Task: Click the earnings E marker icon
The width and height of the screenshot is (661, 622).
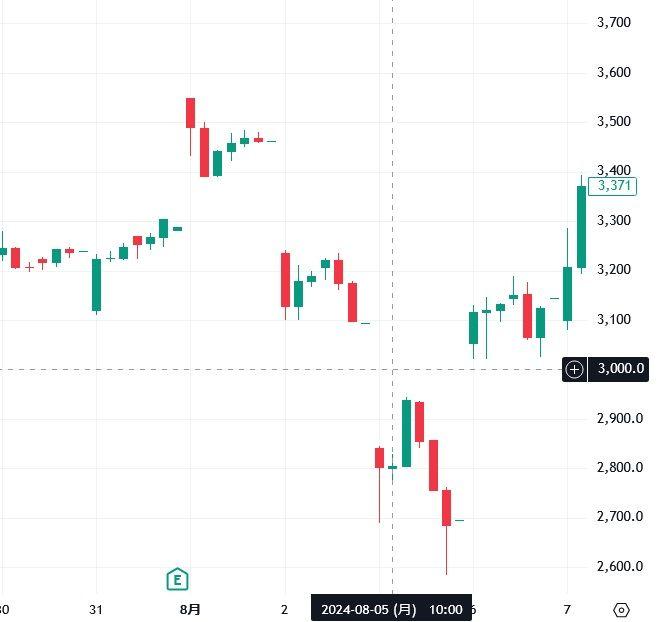Action: 177,578
